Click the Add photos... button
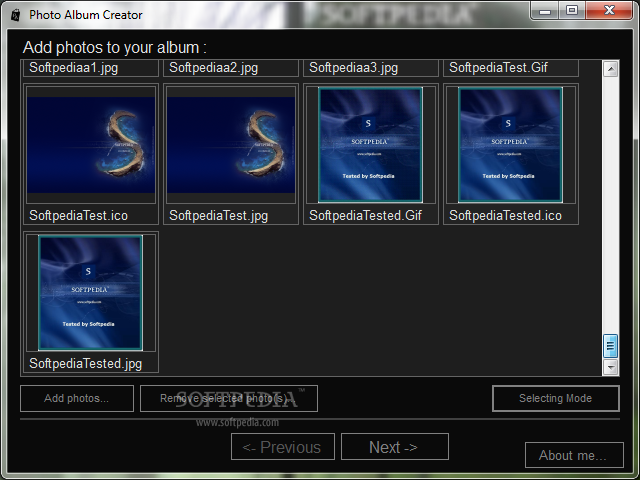The image size is (640, 480). (x=77, y=398)
